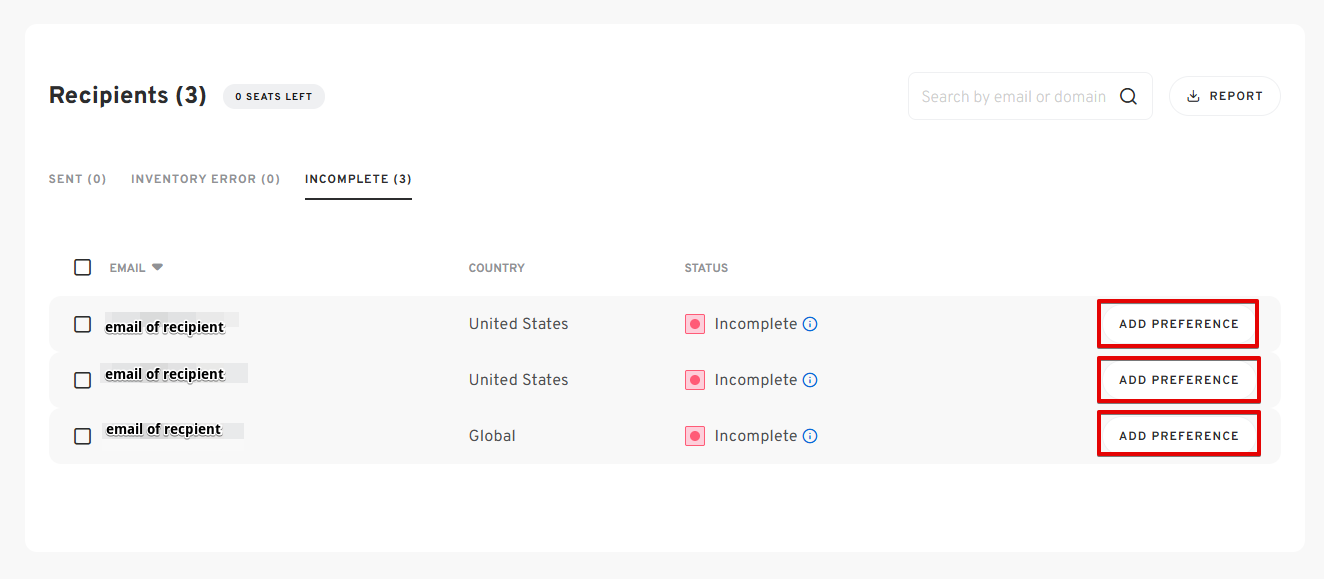Click Add Preference for the Global recipient

pyautogui.click(x=1178, y=436)
